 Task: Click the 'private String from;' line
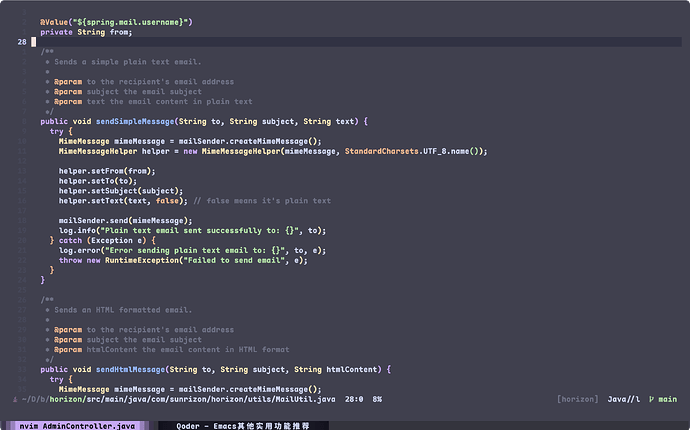(86, 32)
